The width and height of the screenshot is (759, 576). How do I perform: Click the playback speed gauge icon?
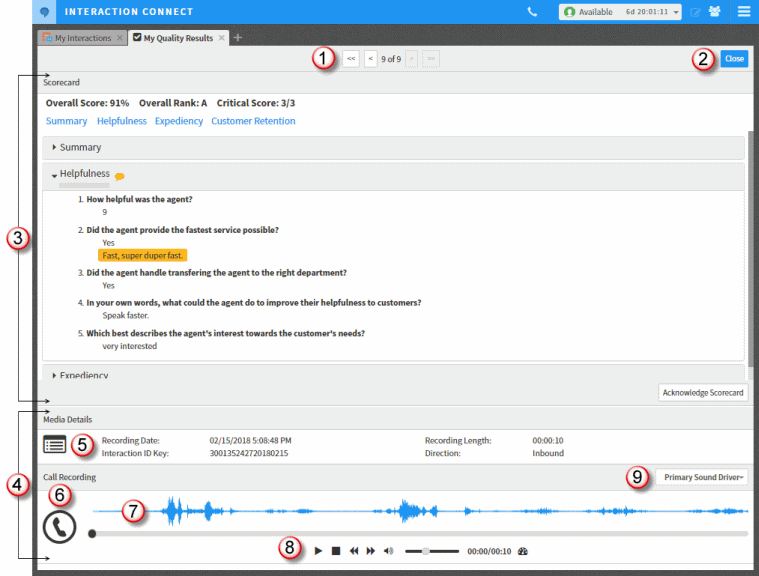[522, 551]
